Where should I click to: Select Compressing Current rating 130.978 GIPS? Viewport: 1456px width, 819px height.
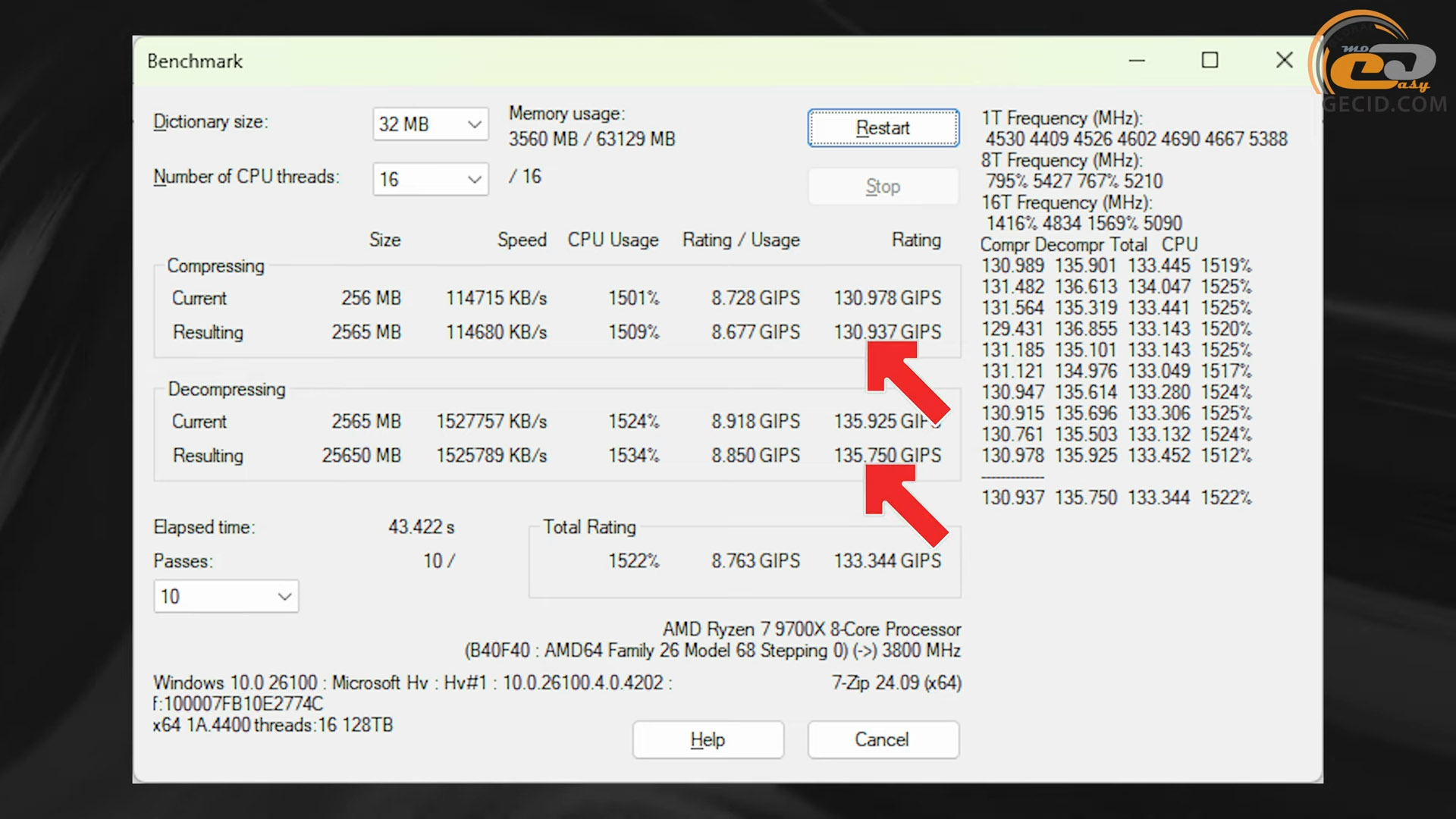[x=887, y=298]
